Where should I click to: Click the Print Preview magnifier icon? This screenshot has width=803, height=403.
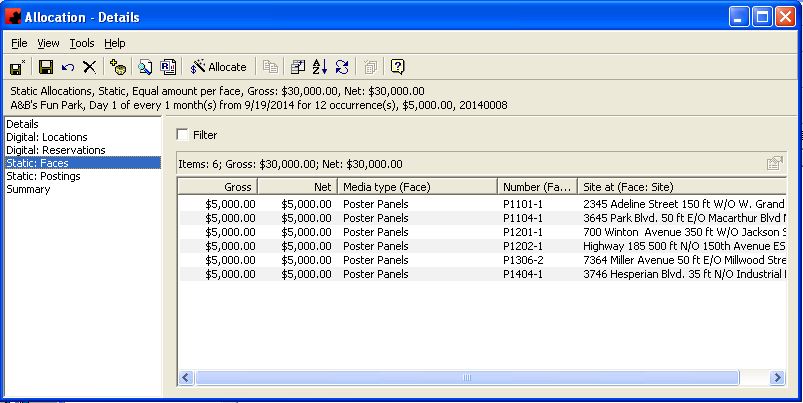(x=145, y=67)
